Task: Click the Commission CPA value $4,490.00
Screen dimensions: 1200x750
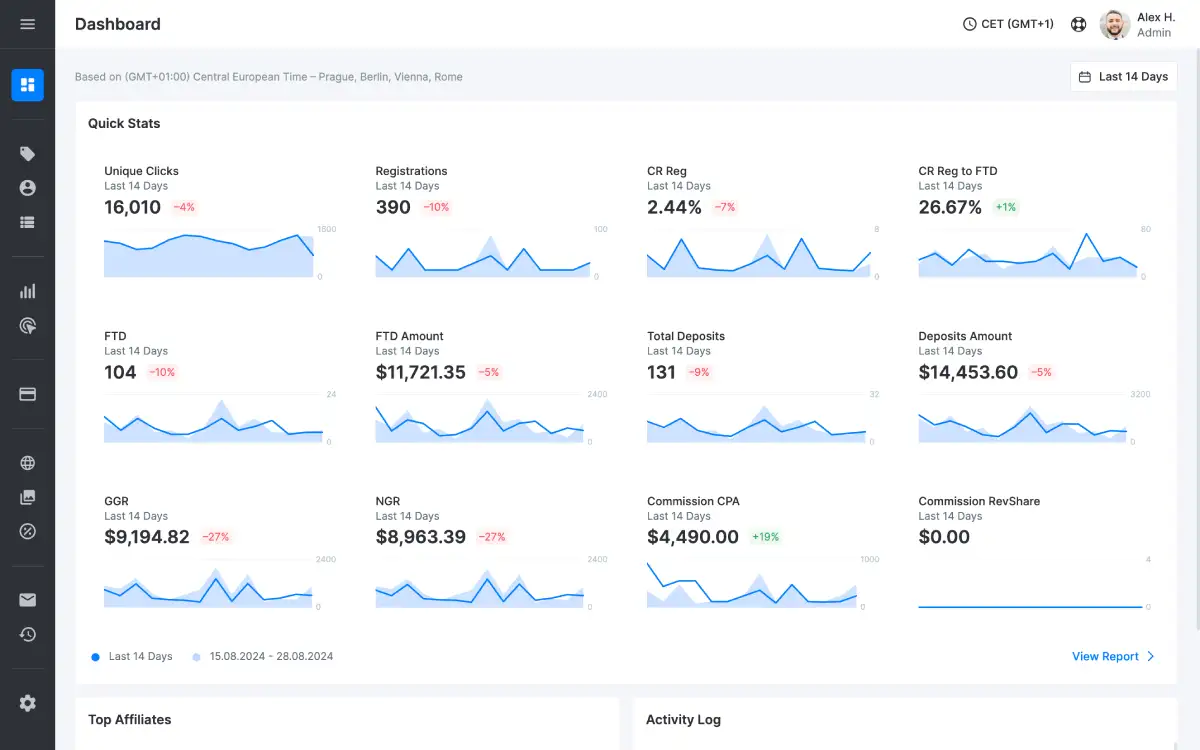Action: 693,537
